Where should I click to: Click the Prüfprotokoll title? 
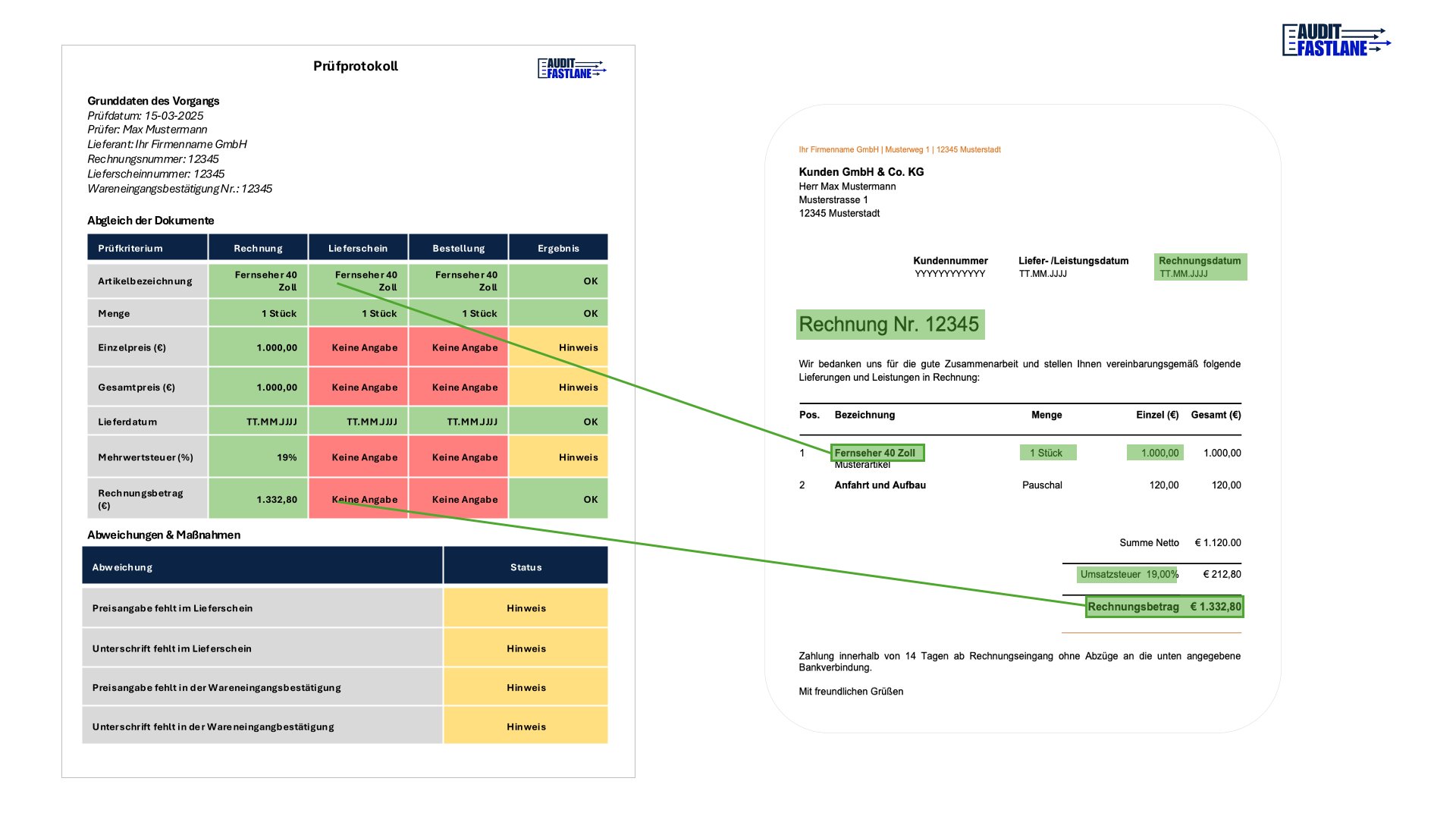point(356,66)
